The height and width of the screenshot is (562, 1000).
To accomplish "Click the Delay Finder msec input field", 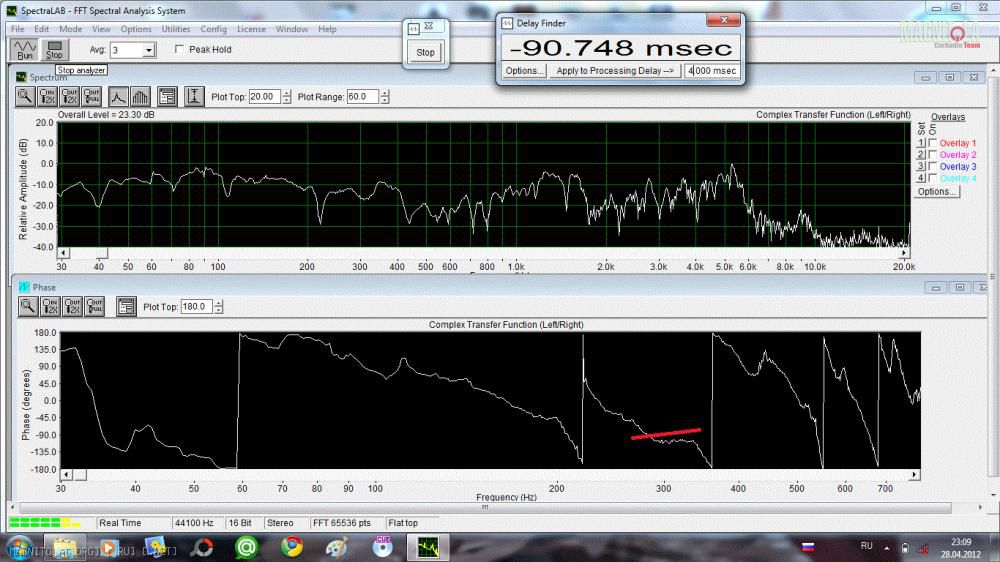I will [712, 71].
